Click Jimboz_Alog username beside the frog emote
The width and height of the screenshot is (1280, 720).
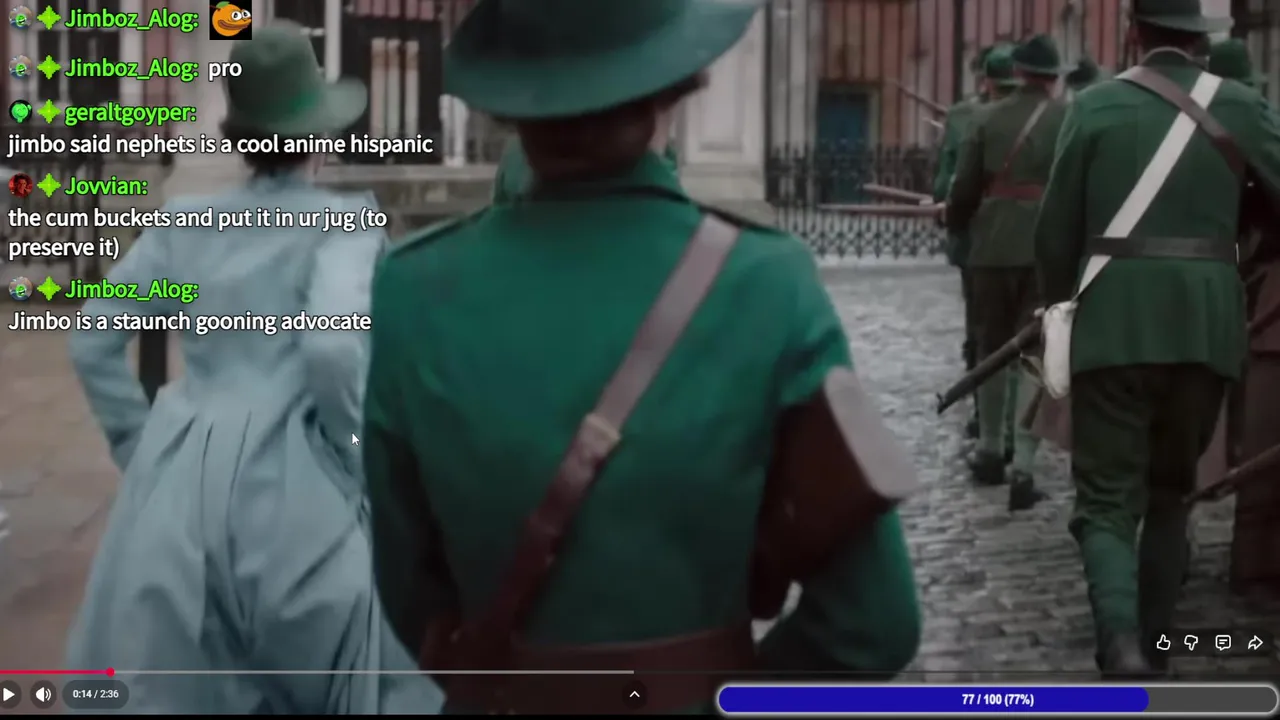pyautogui.click(x=132, y=19)
